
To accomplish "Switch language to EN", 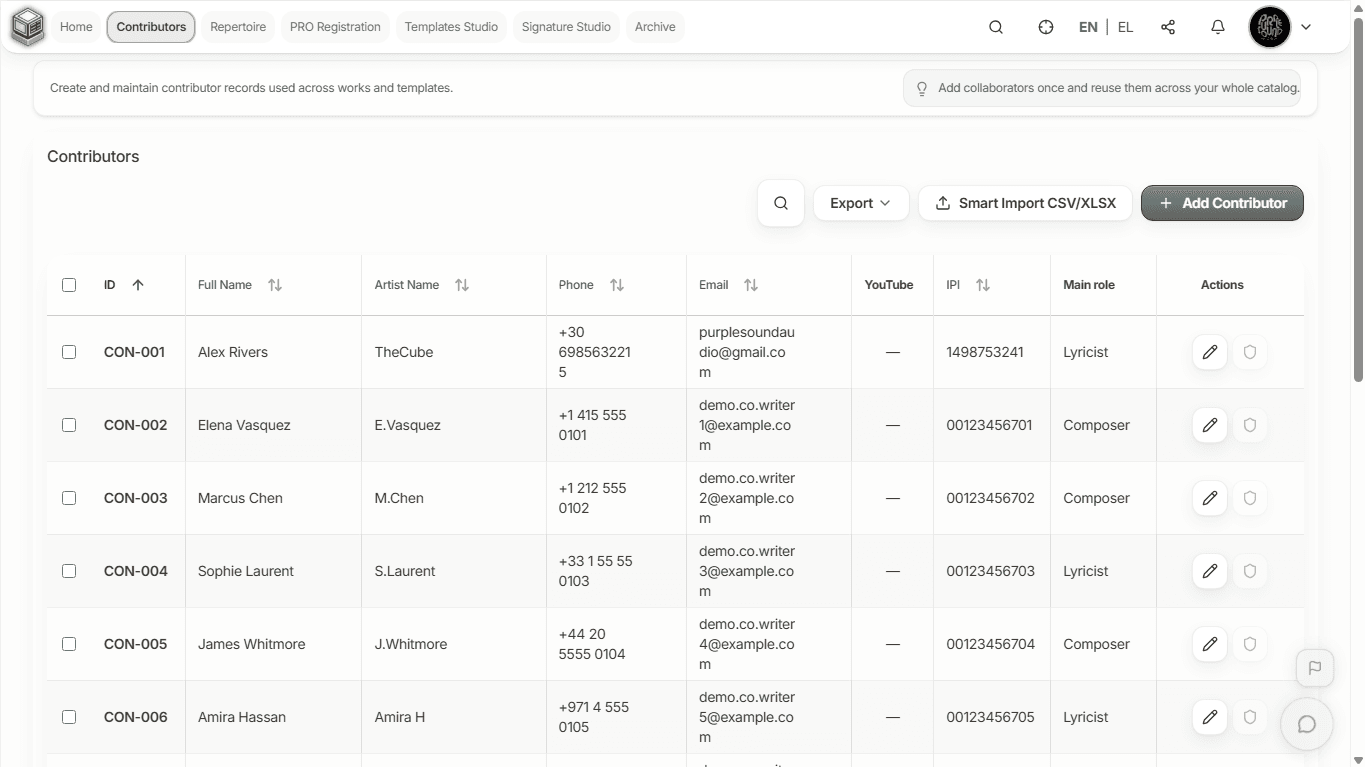I will (1088, 27).
